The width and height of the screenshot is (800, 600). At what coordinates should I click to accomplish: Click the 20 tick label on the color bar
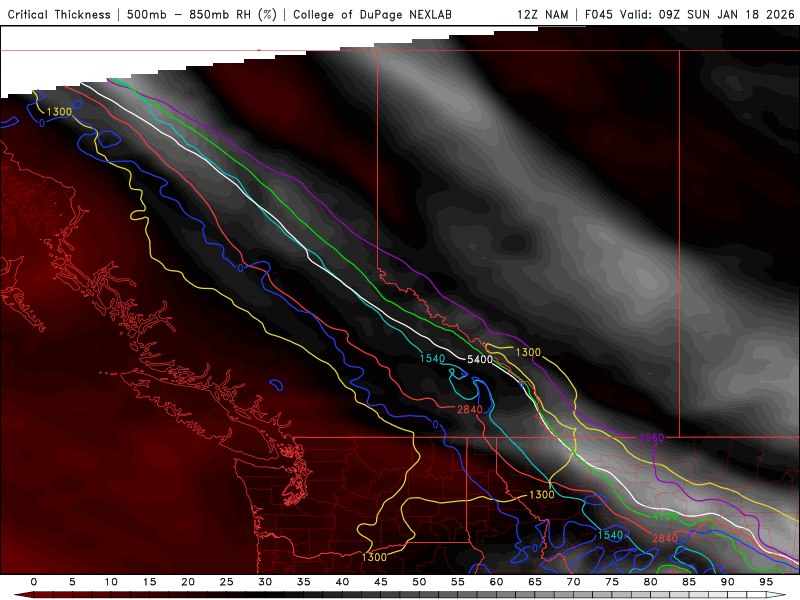click(x=188, y=582)
